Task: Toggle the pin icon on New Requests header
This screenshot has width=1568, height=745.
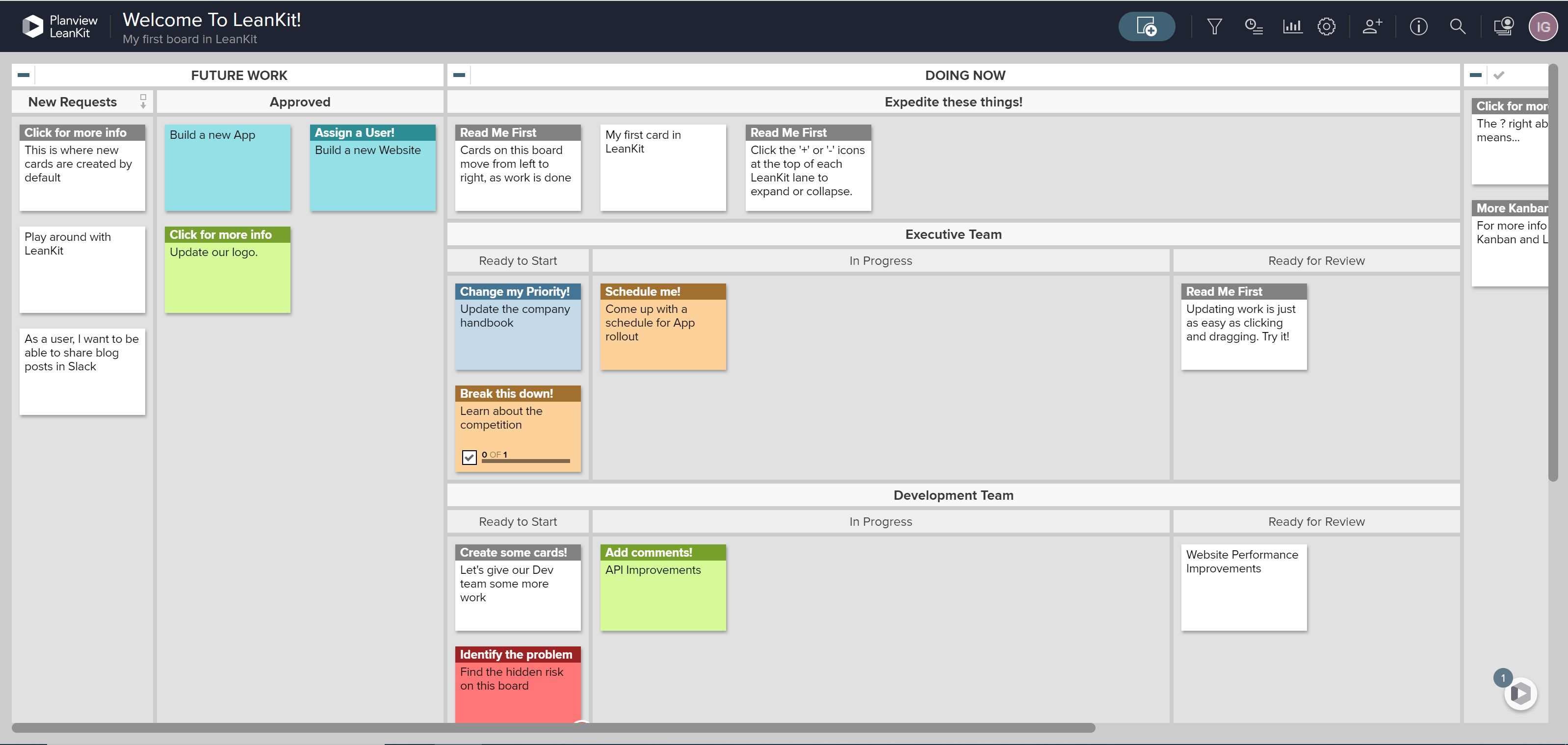Action: [x=143, y=102]
